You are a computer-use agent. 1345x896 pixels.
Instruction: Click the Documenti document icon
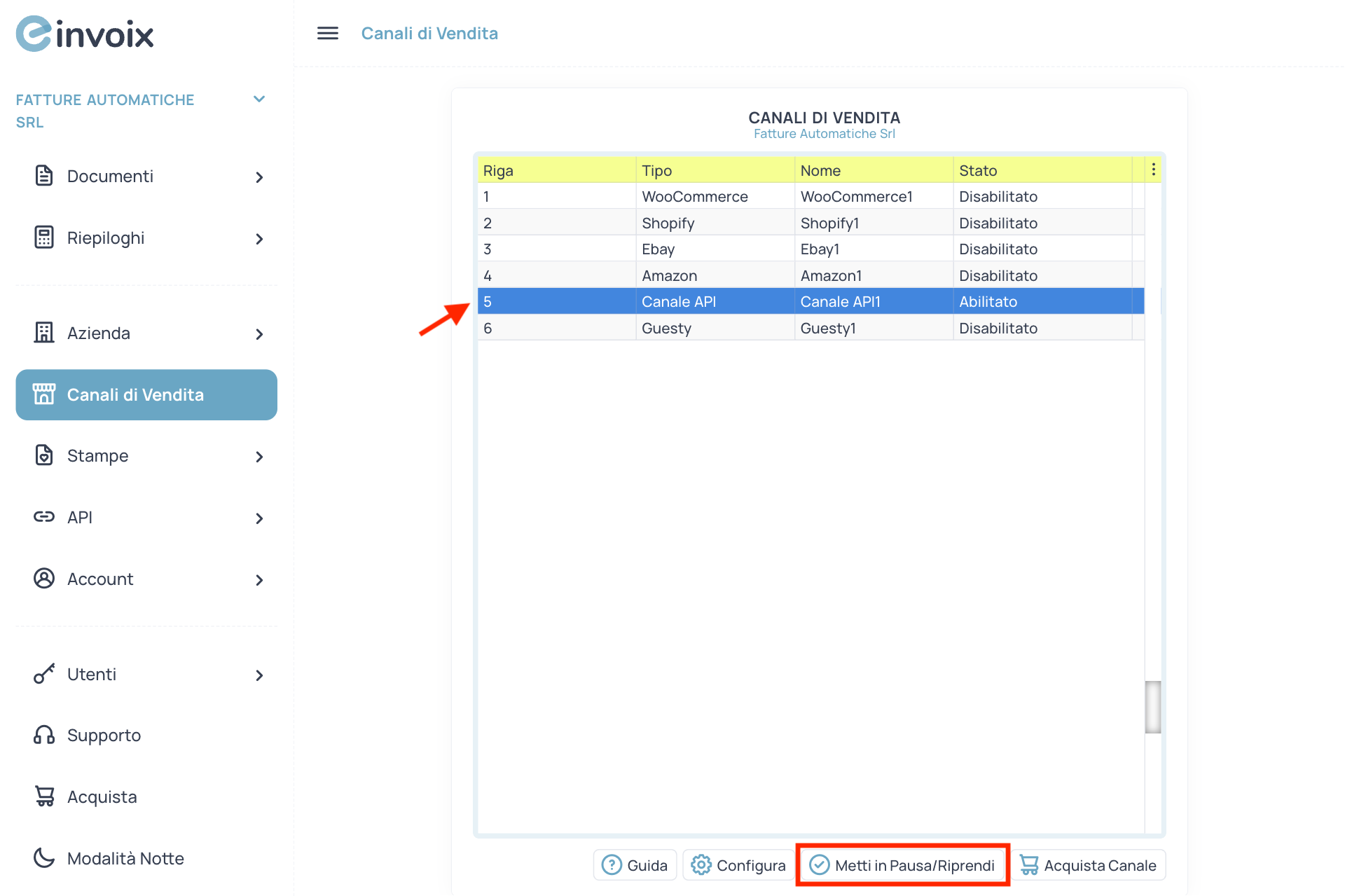(x=44, y=176)
